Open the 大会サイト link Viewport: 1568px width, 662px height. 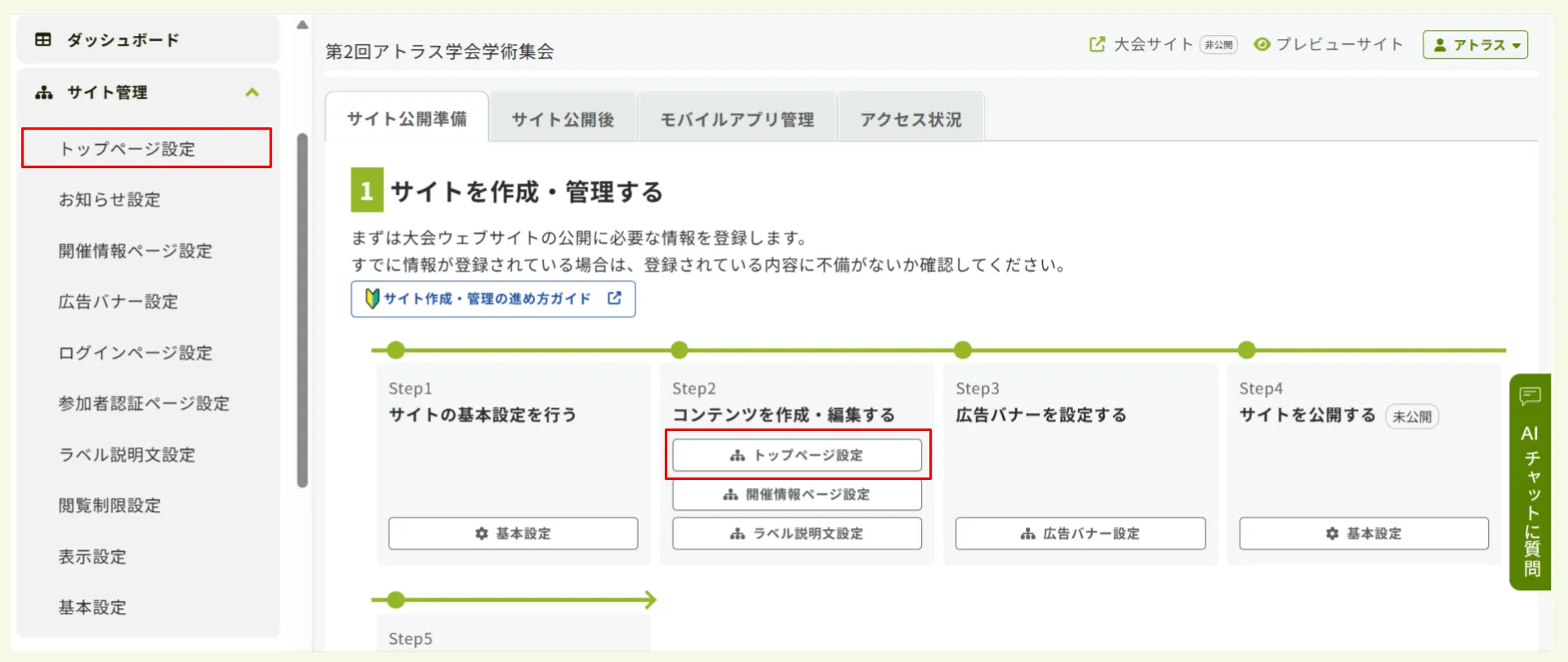[x=1153, y=44]
